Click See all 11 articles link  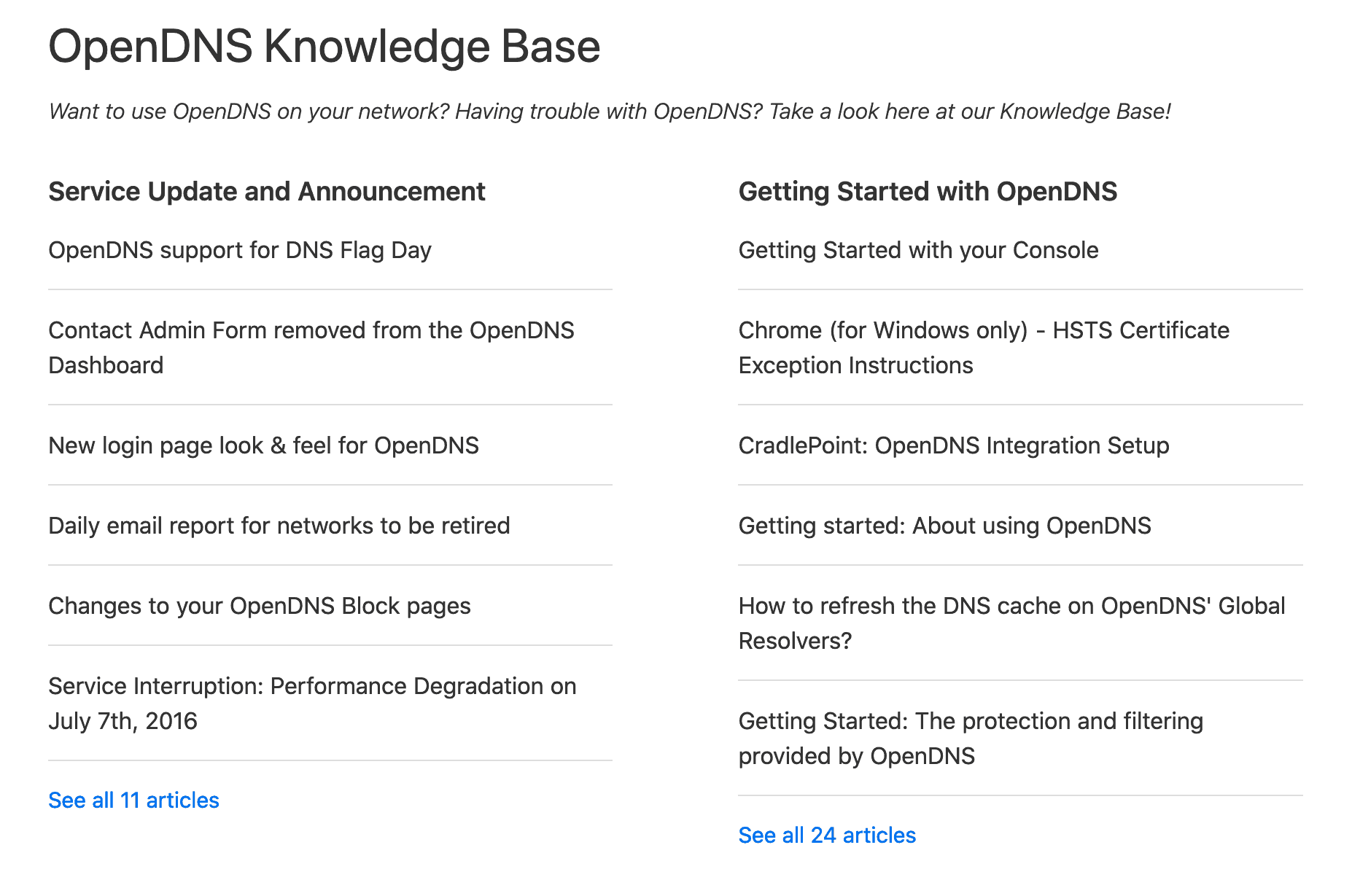click(133, 800)
